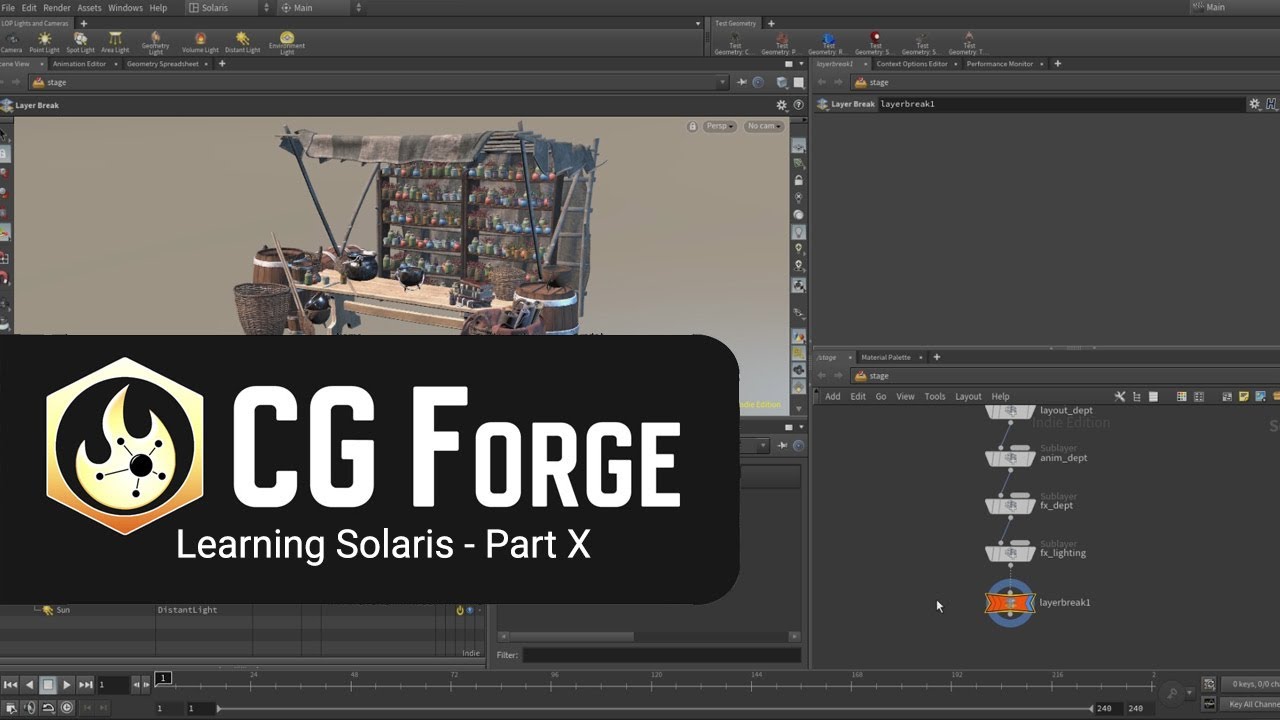Viewport: 1280px width, 720px height.
Task: Open viewport help question mark icon
Action: point(798,105)
